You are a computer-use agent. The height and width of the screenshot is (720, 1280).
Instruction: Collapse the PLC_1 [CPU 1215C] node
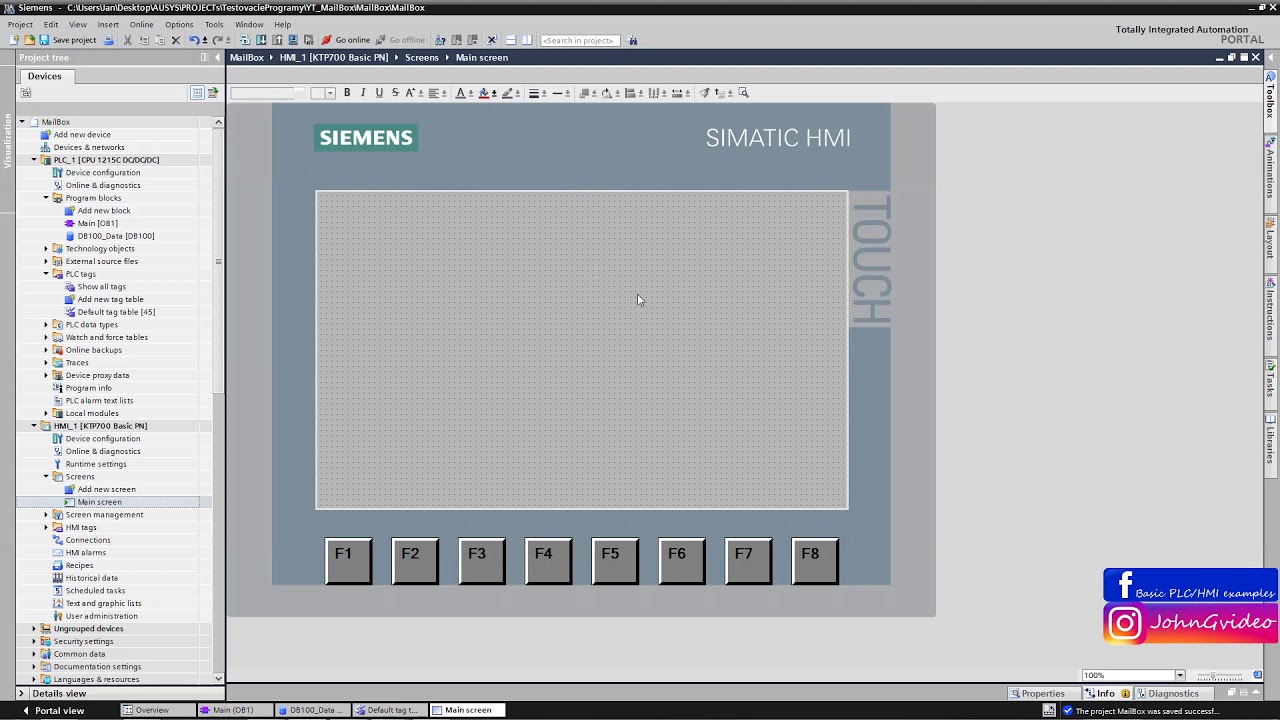point(33,160)
